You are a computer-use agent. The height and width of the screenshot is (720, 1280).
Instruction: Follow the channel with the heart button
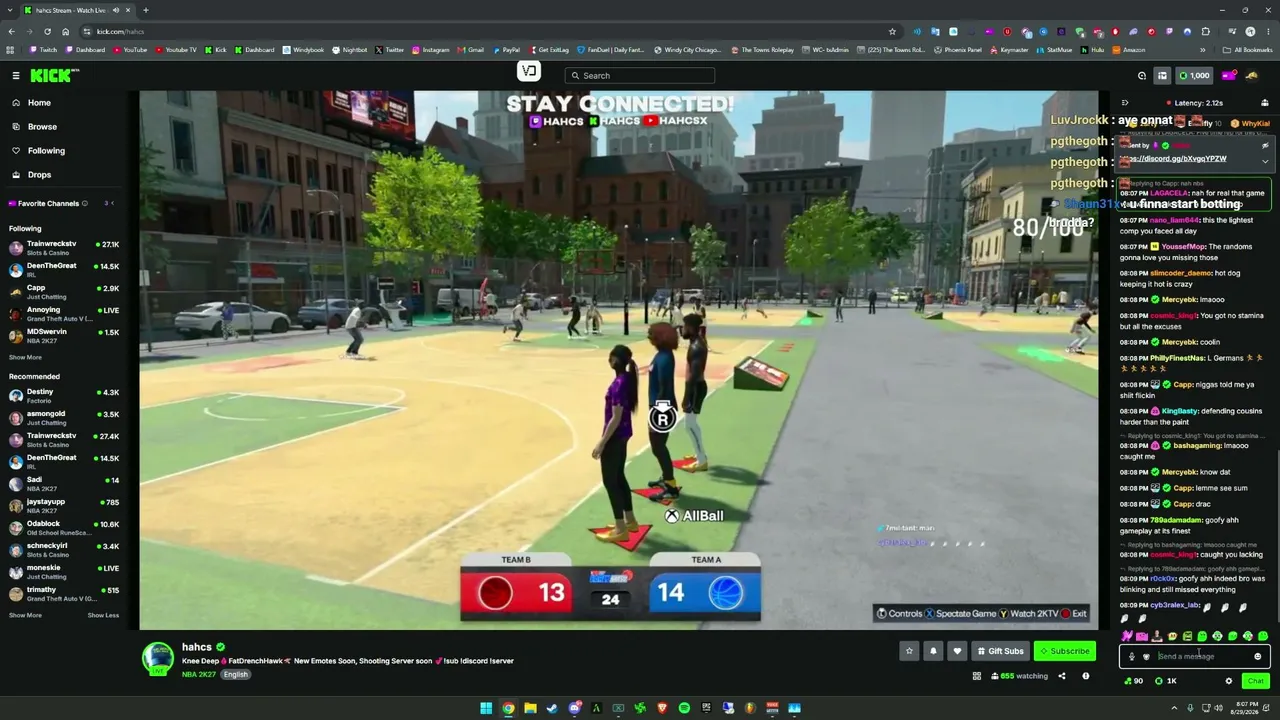(x=957, y=651)
